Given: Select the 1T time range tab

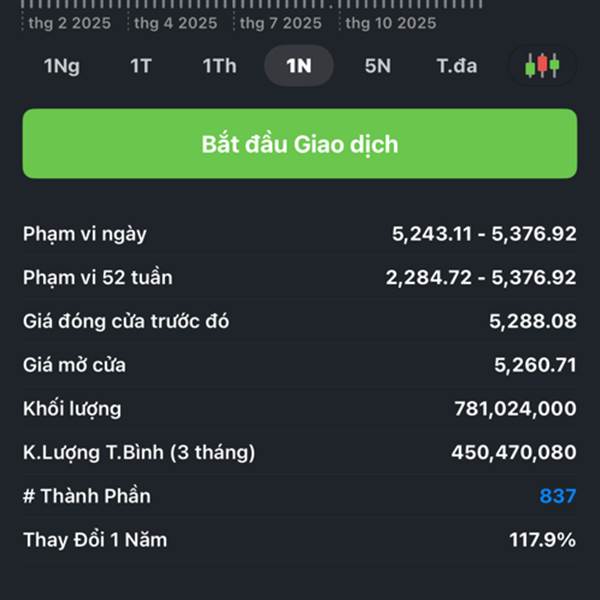Looking at the screenshot, I should click(141, 66).
